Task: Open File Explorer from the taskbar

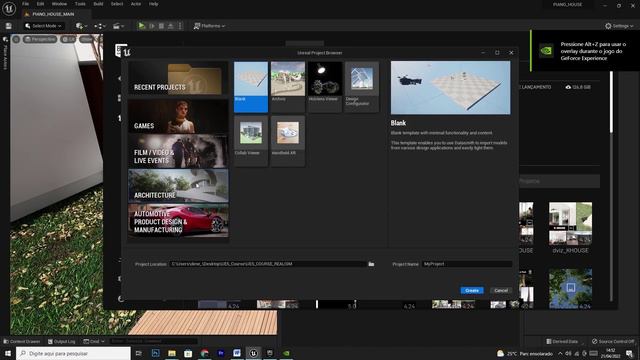Action: click(172, 353)
